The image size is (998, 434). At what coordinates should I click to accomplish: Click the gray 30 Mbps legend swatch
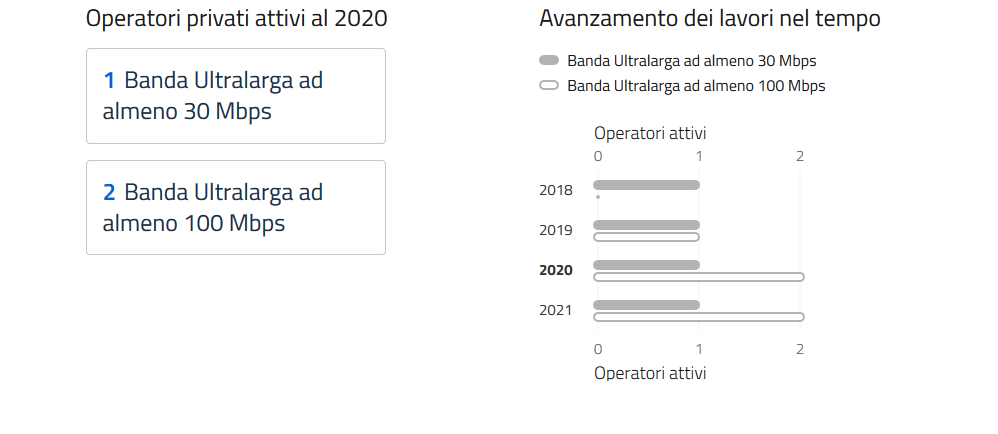[x=548, y=61]
